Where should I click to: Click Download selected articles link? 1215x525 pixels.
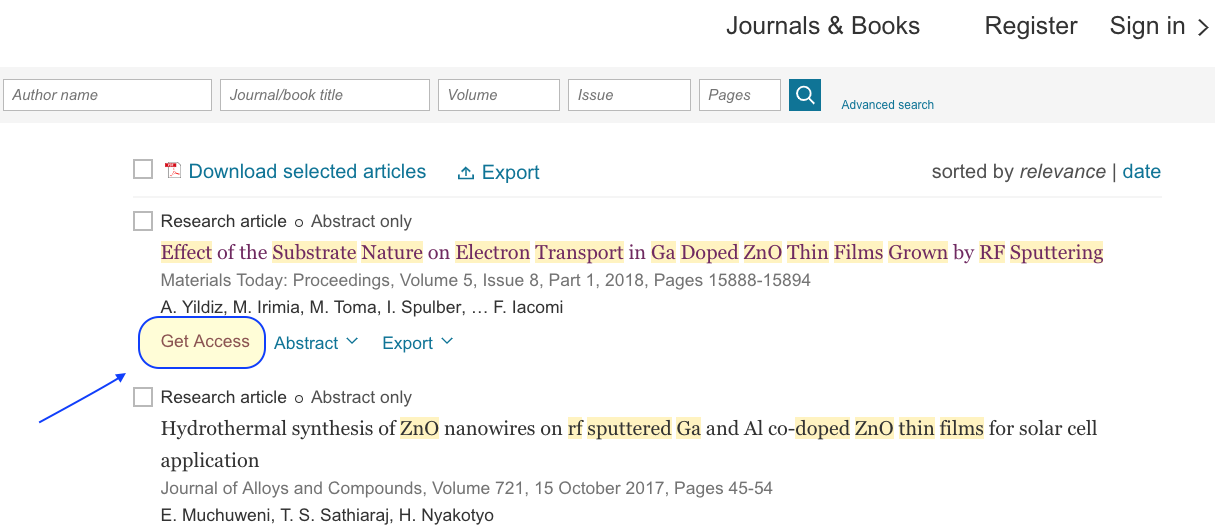[307, 171]
